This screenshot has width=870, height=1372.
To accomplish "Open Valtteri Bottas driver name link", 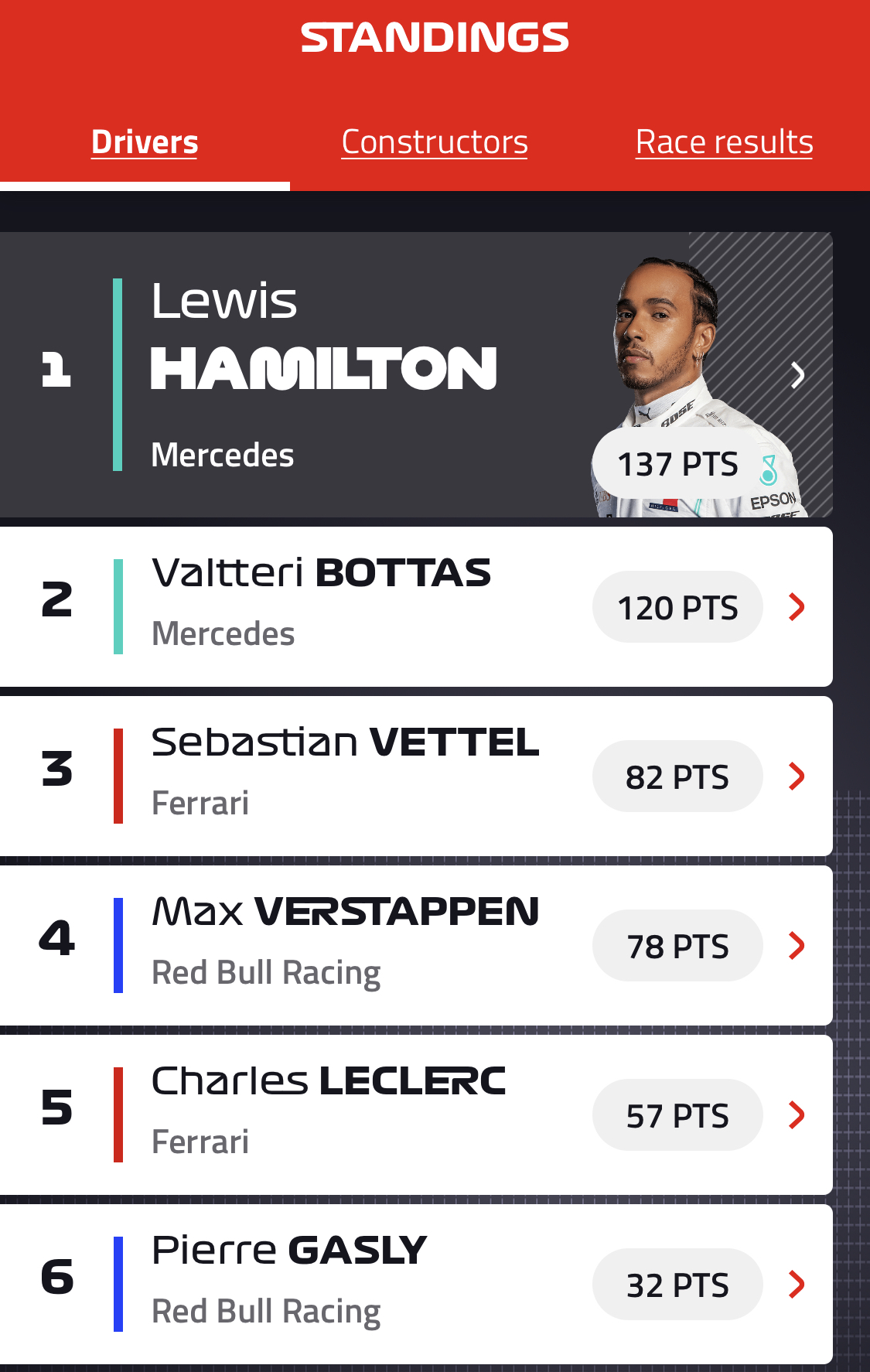I will point(321,574).
